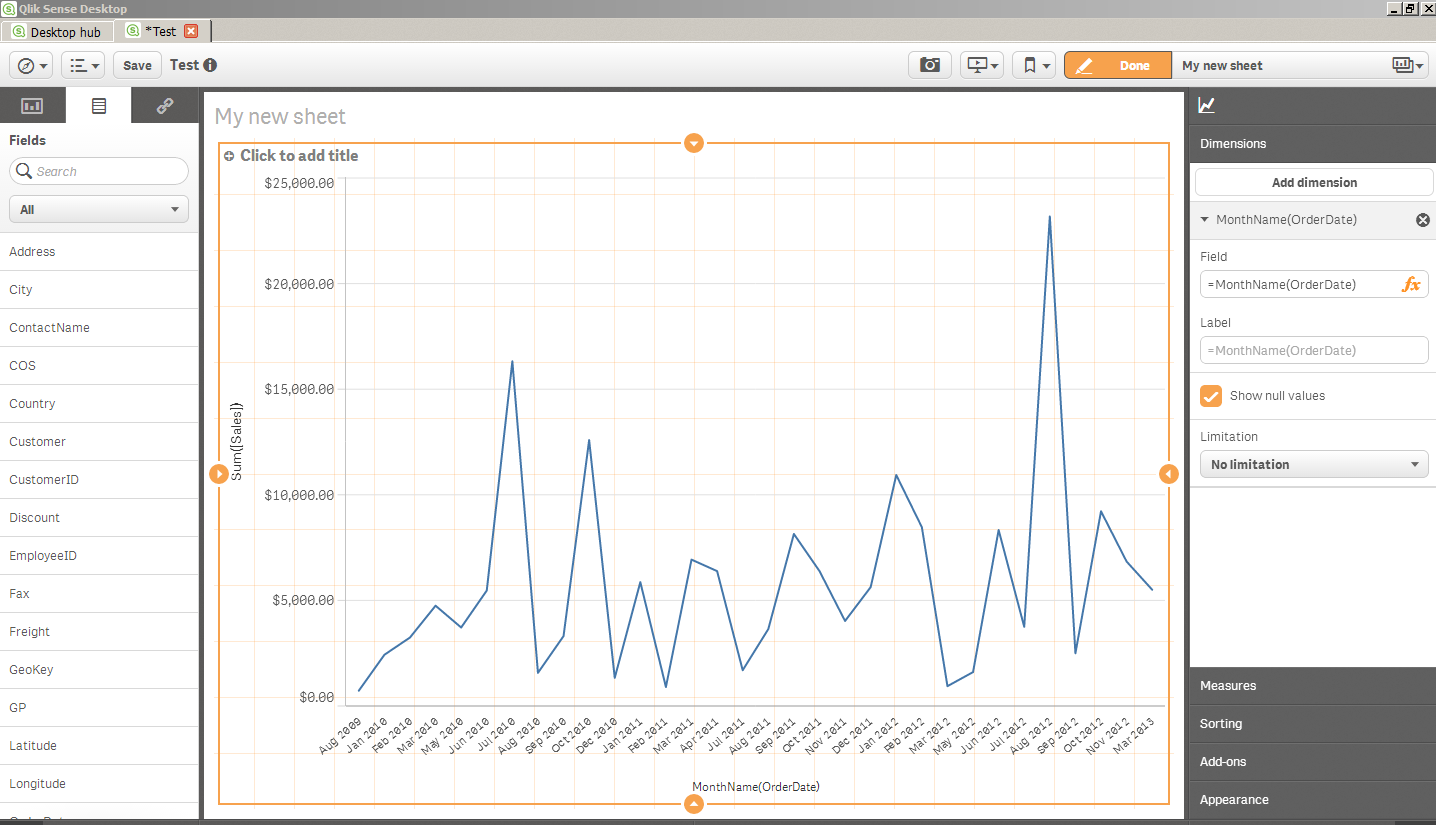Screen dimensions: 1436x825
Task: Close the Test tab
Action: [191, 31]
